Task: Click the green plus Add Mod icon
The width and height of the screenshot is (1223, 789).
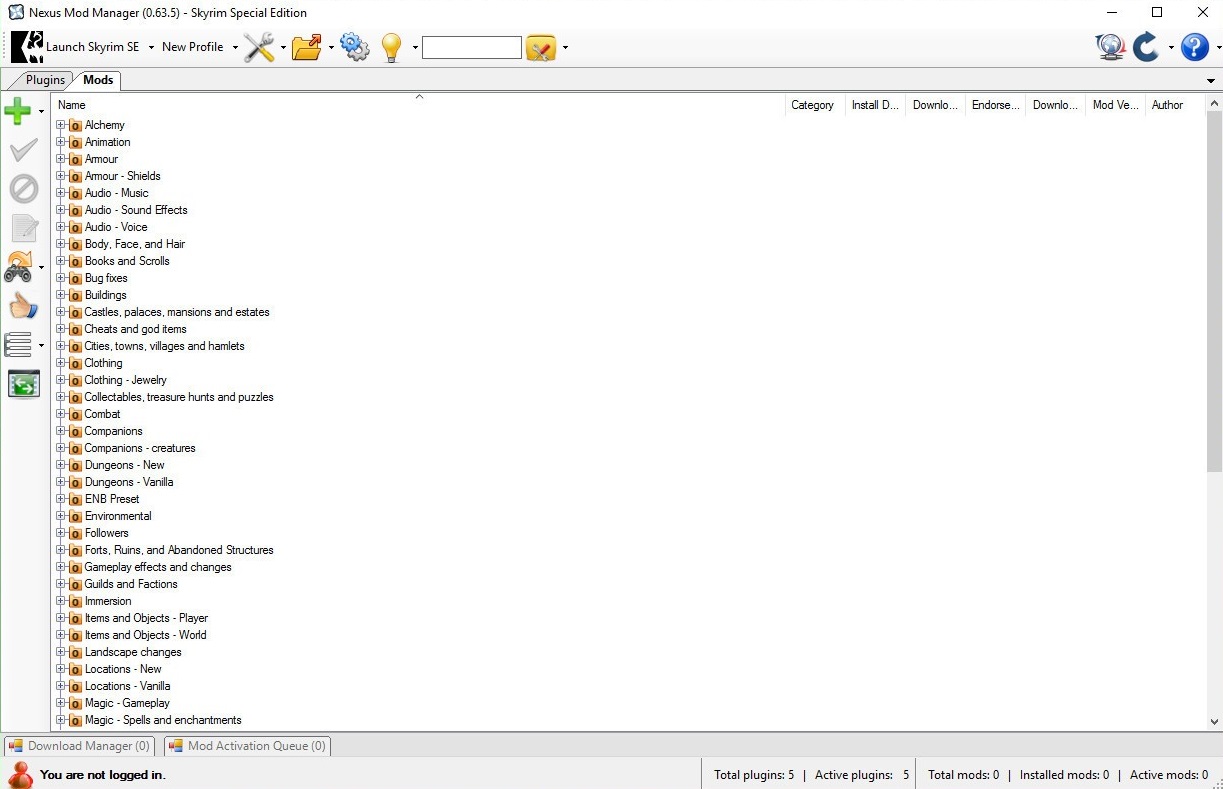Action: 18,111
